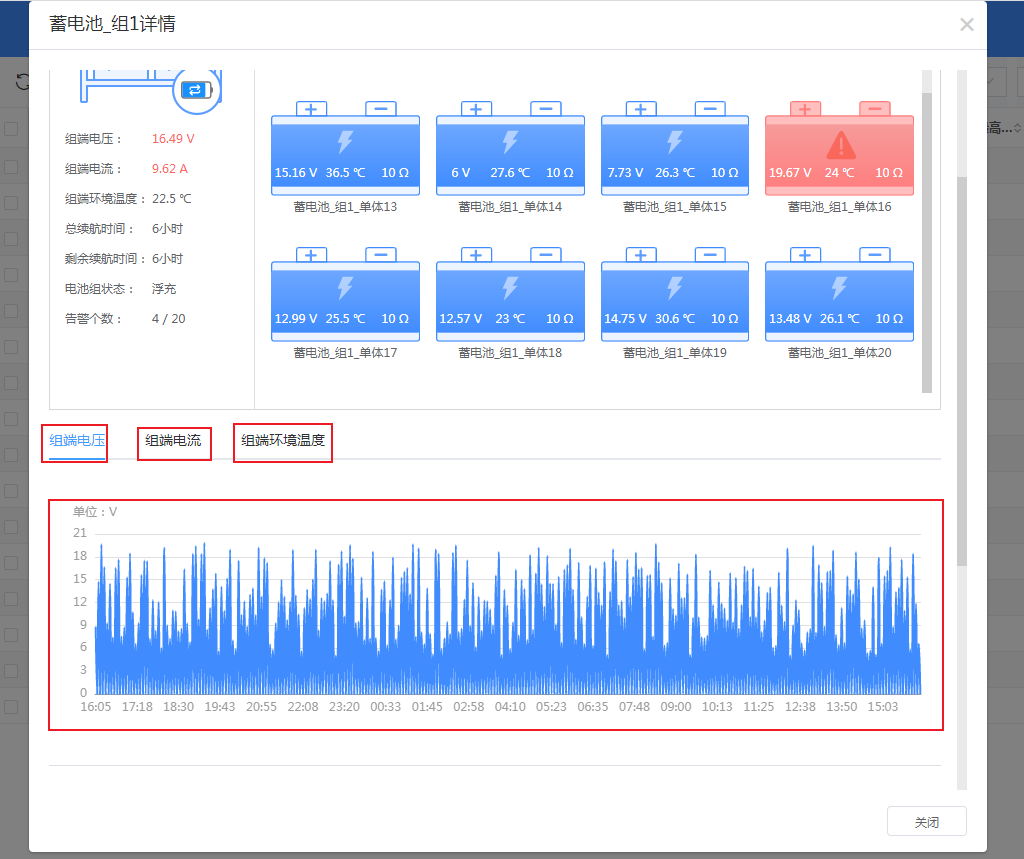Click chart time label 00:33

385,707
